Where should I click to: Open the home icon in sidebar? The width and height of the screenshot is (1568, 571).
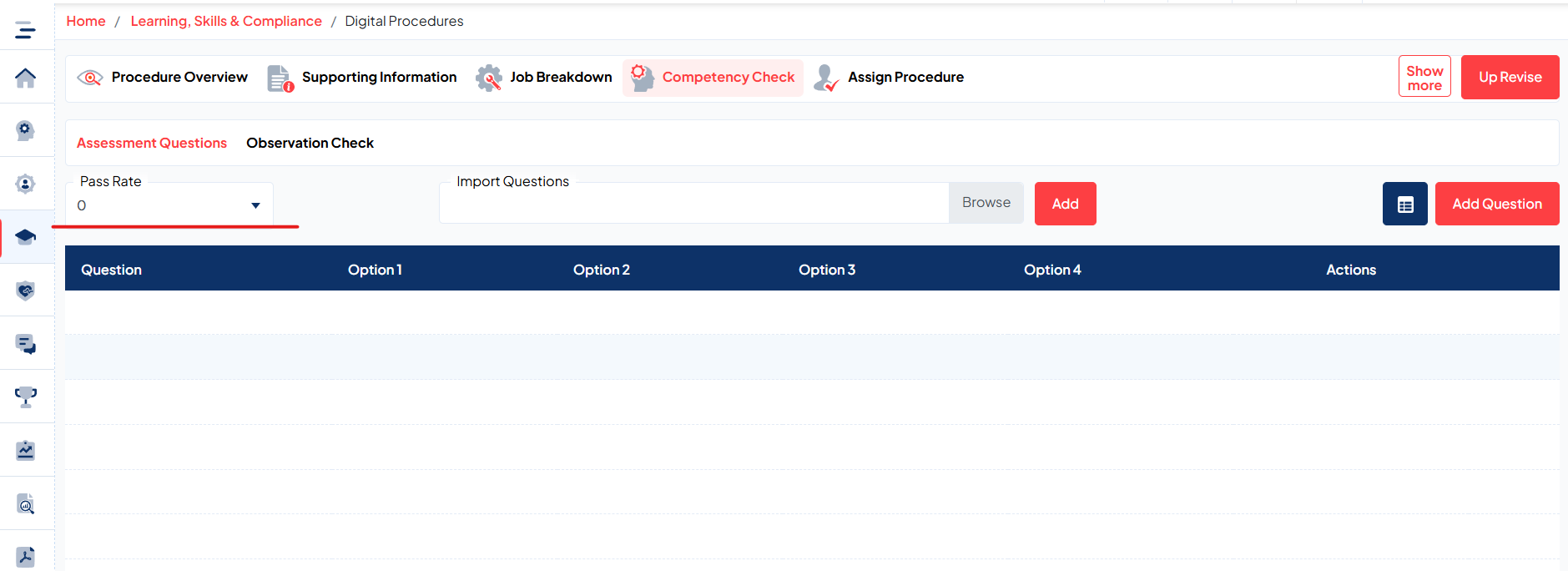[x=25, y=78]
